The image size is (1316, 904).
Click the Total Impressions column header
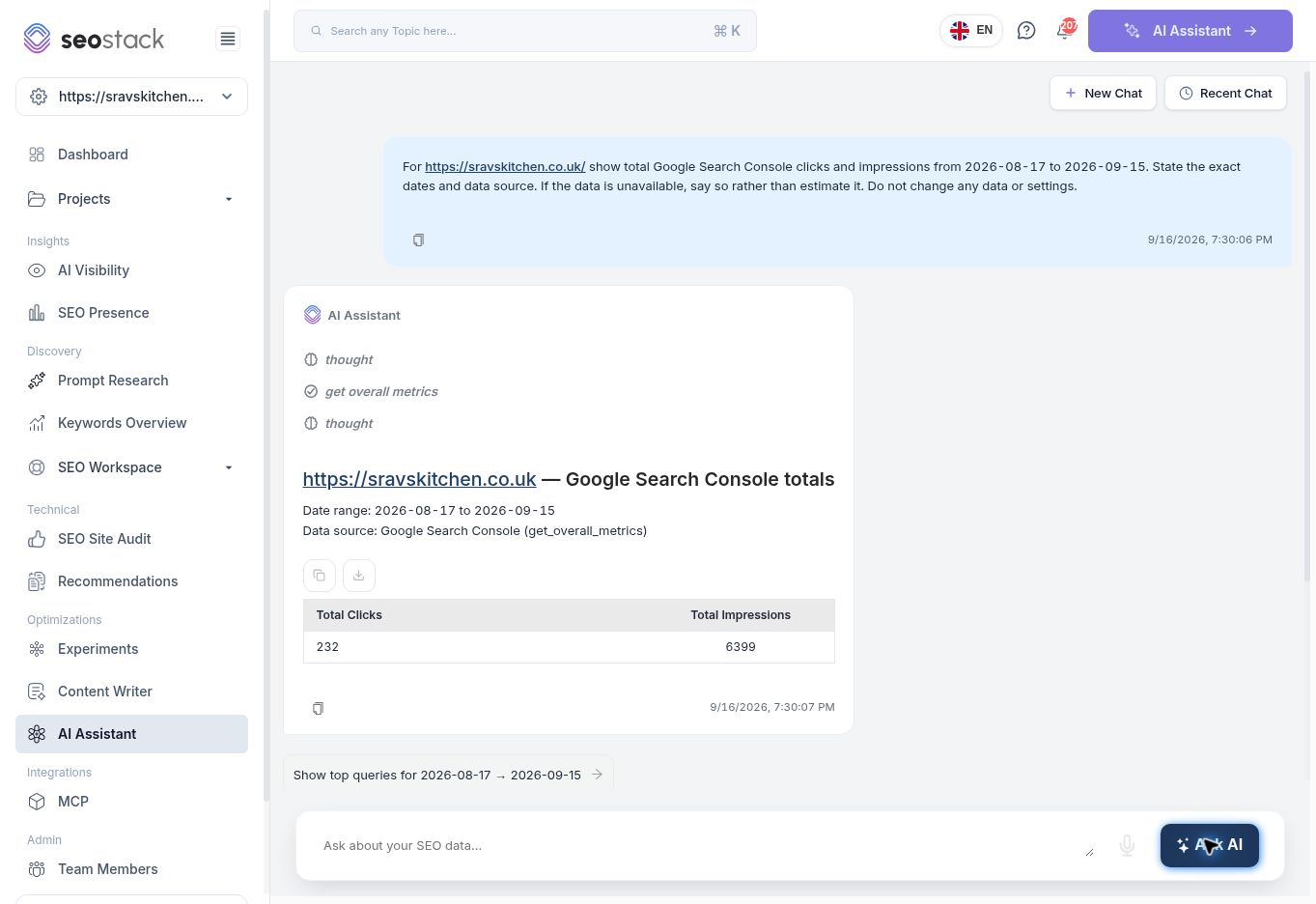click(741, 615)
